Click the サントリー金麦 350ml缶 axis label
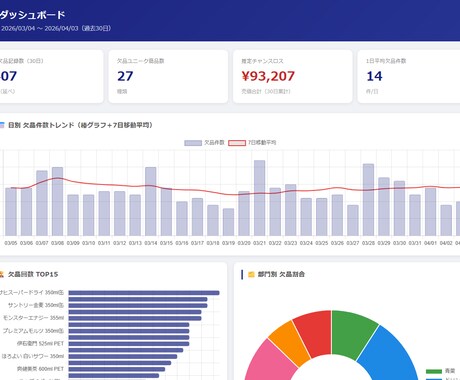This screenshot has width=460, height=380. pos(36,305)
